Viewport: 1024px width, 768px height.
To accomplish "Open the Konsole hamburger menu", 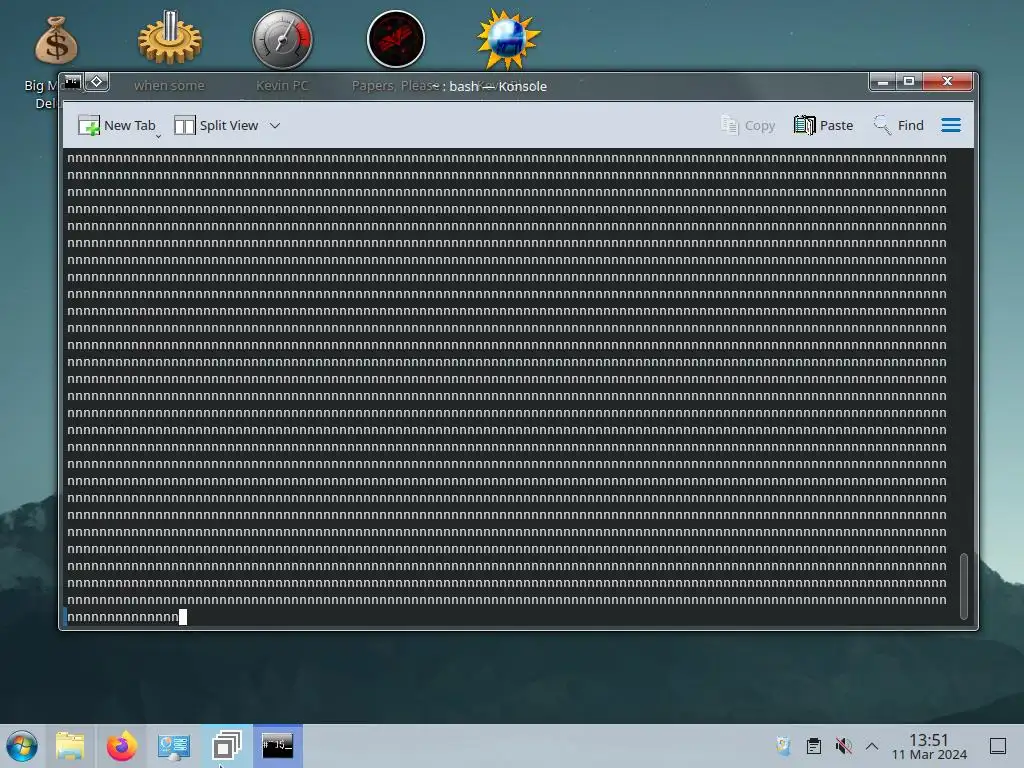I will [x=951, y=125].
